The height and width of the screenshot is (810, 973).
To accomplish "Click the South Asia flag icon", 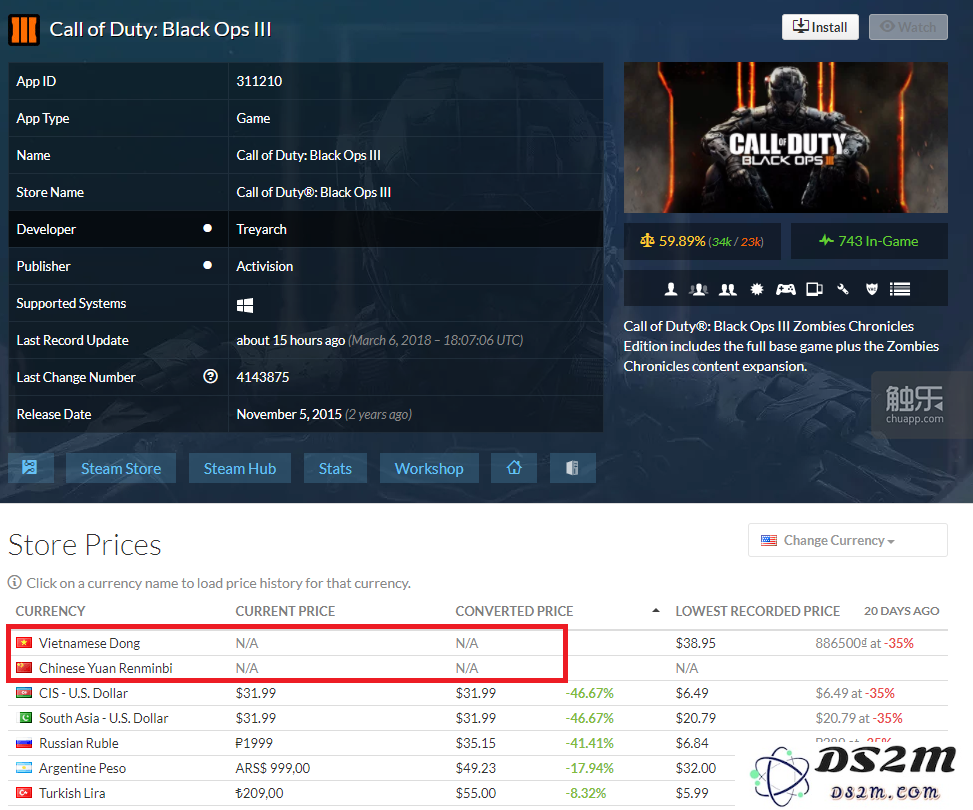I will pyautogui.click(x=24, y=718).
